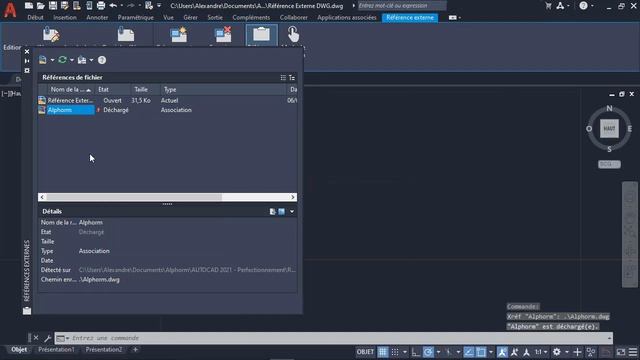Click the Redo arrow in quick access
Image resolution: width=640 pixels, height=360 pixels.
[131, 6]
